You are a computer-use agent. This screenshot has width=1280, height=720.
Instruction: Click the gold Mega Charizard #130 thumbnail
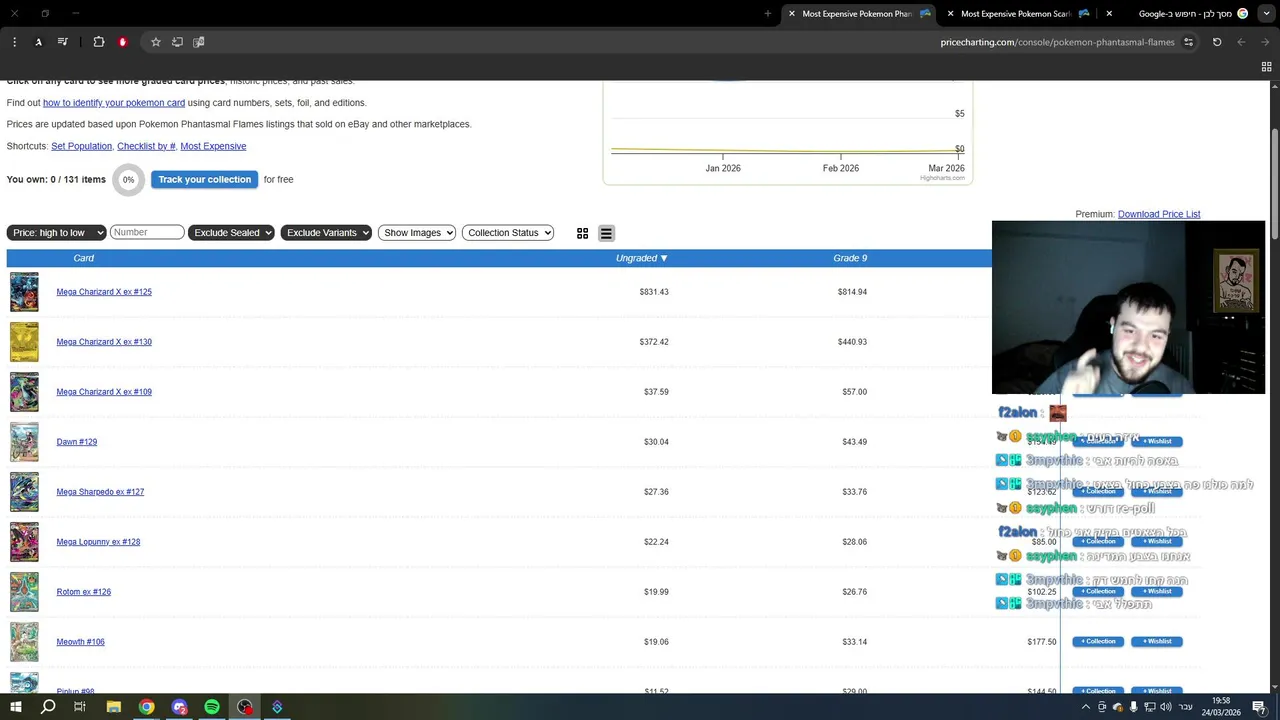24,342
